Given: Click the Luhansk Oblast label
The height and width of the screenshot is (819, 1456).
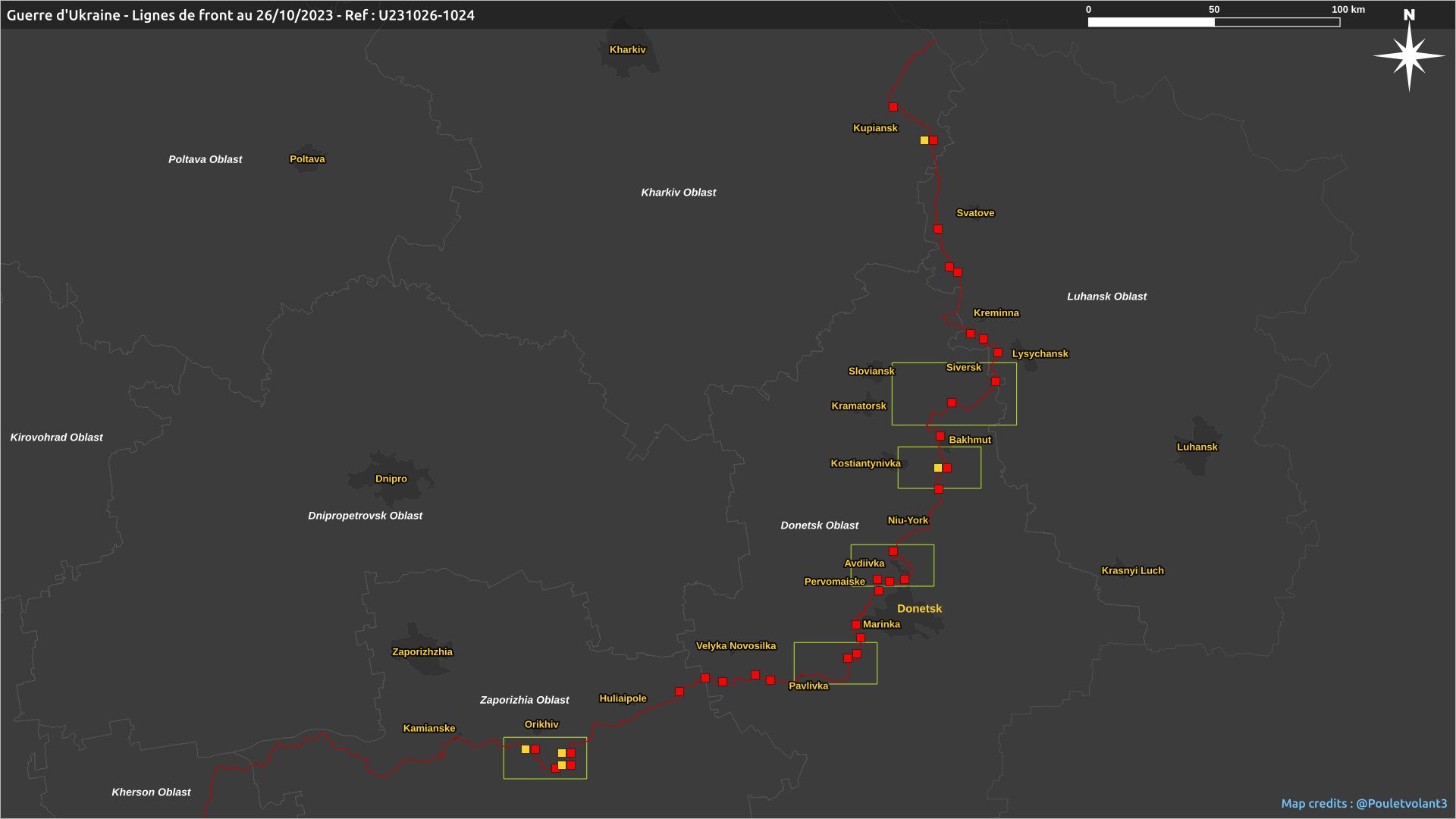Looking at the screenshot, I should [1107, 297].
